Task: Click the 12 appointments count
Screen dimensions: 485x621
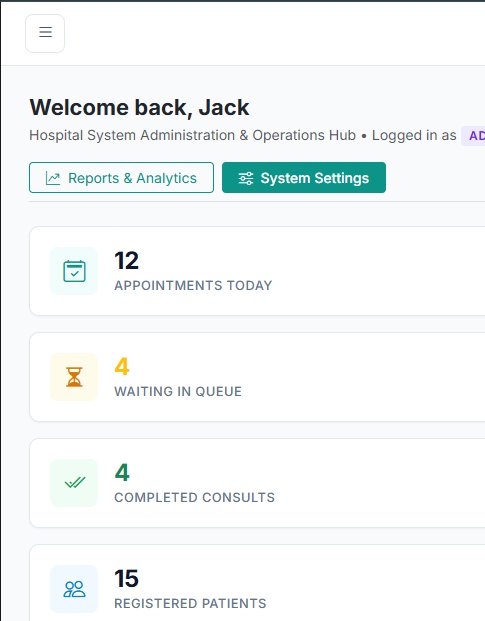Action: point(127,261)
